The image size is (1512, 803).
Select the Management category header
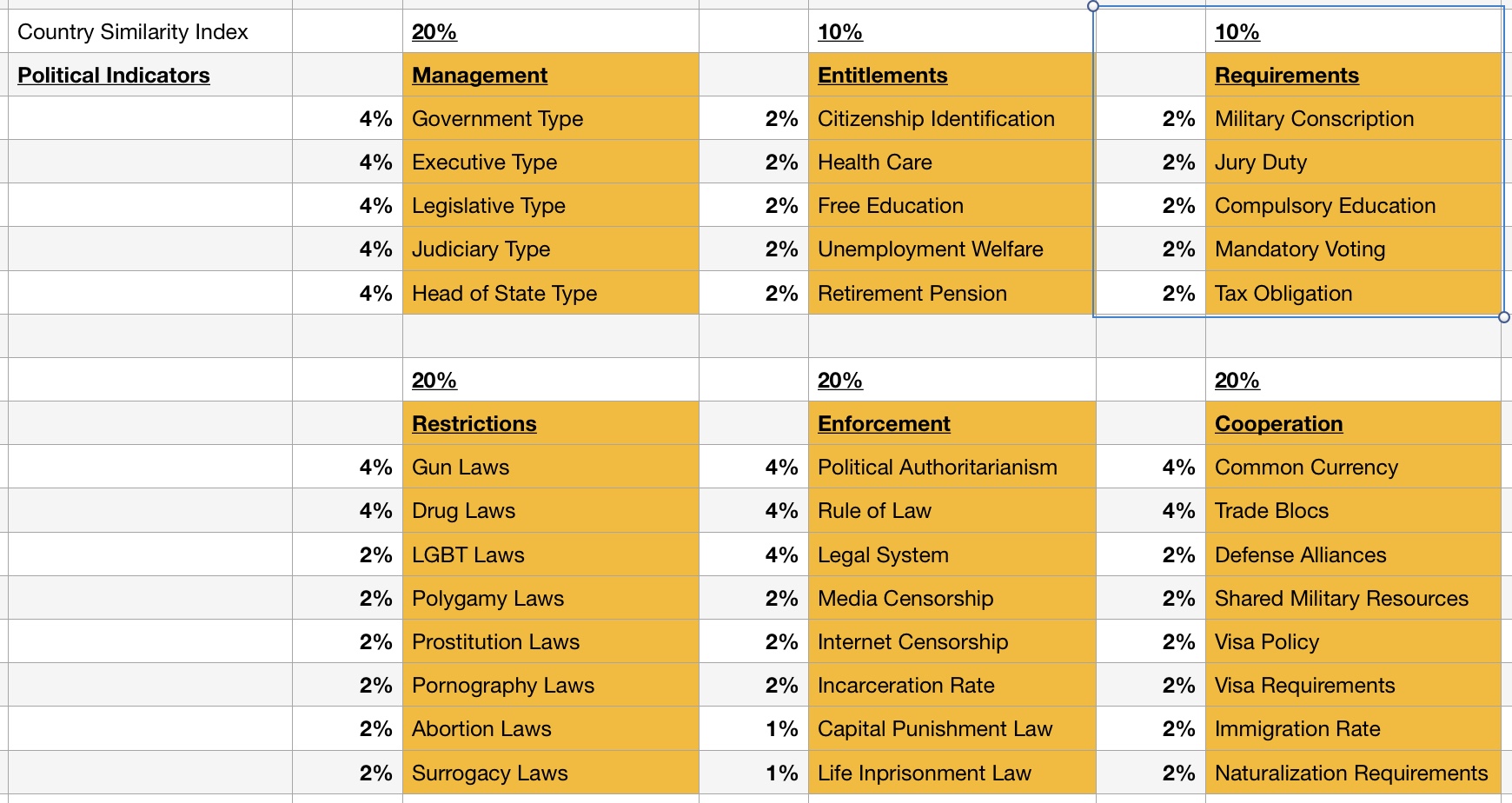click(479, 75)
